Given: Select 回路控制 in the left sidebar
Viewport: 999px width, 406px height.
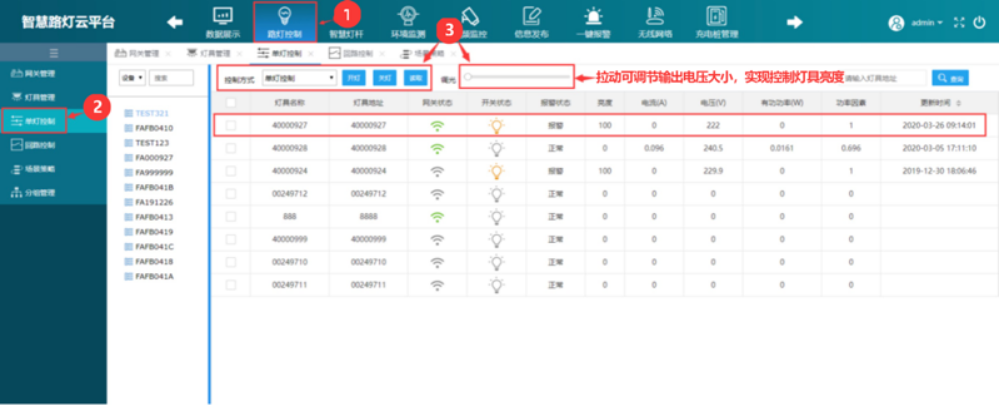Looking at the screenshot, I should point(40,145).
